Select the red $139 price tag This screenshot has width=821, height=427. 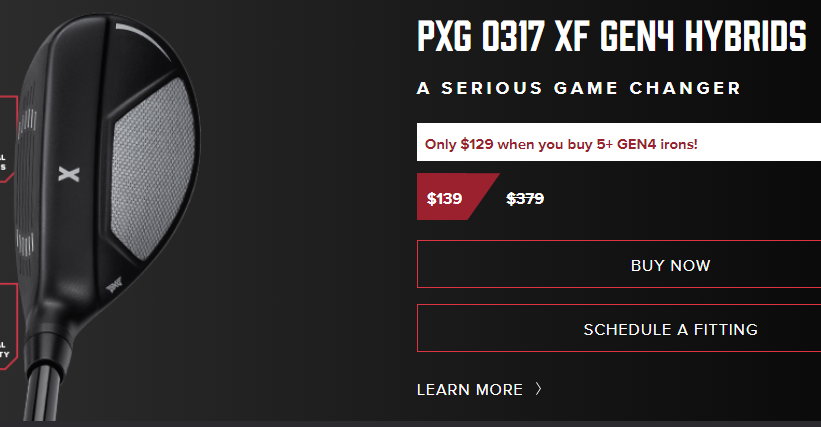(448, 198)
